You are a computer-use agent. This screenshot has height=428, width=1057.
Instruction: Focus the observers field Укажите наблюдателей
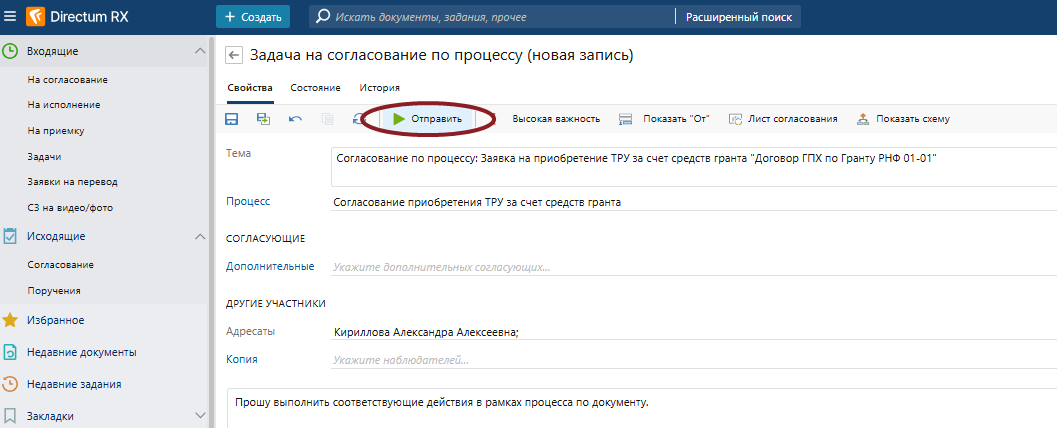(694, 360)
